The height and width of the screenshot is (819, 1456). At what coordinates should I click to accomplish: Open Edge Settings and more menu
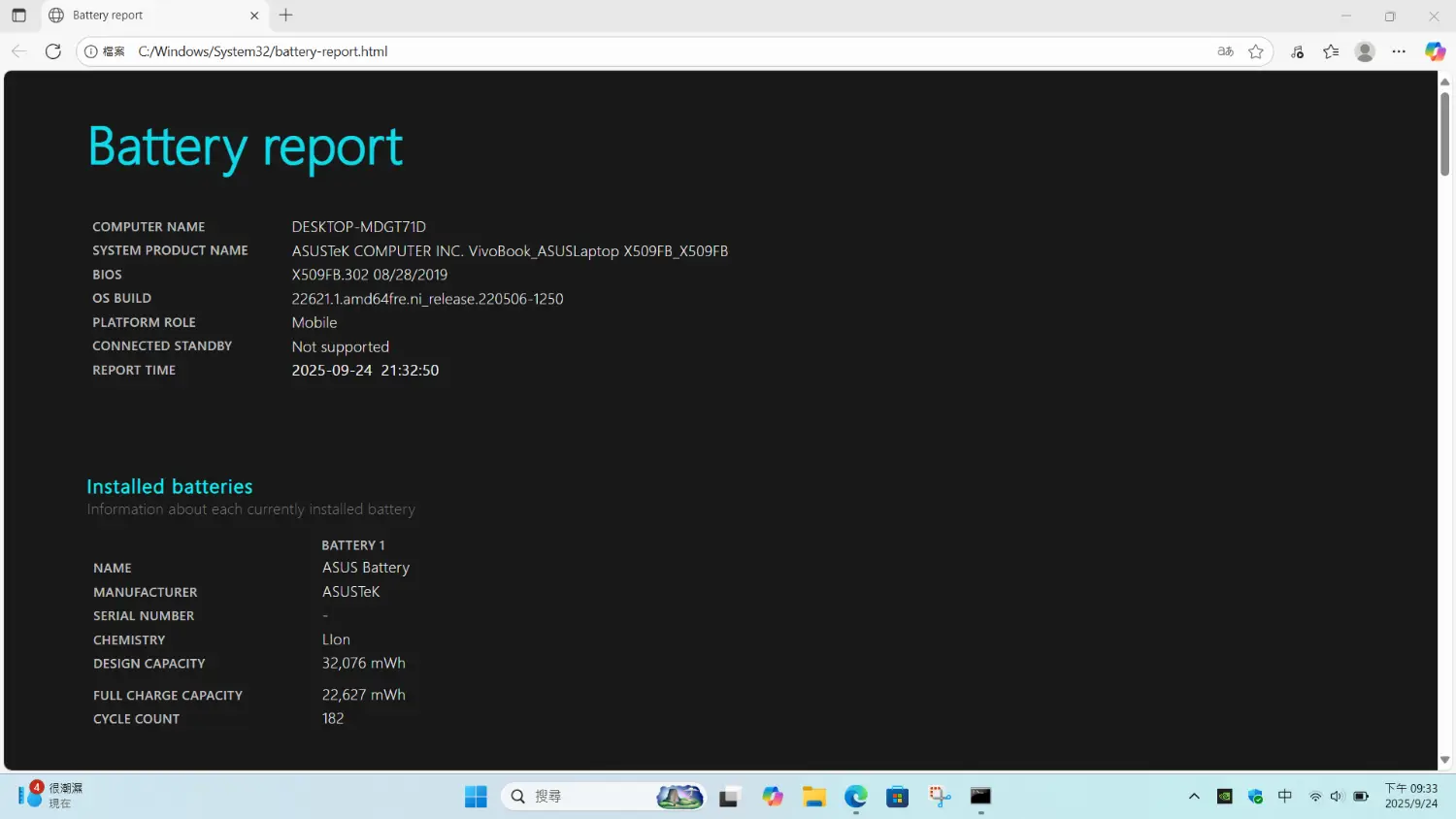(x=1399, y=51)
